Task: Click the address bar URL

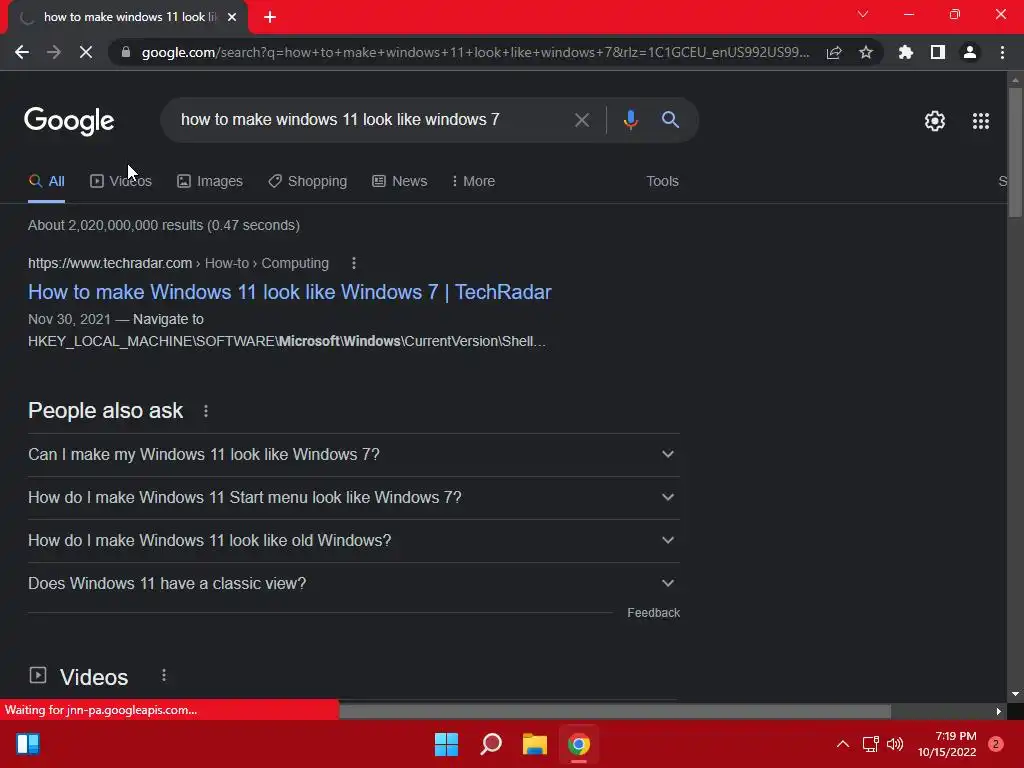Action: tap(475, 52)
